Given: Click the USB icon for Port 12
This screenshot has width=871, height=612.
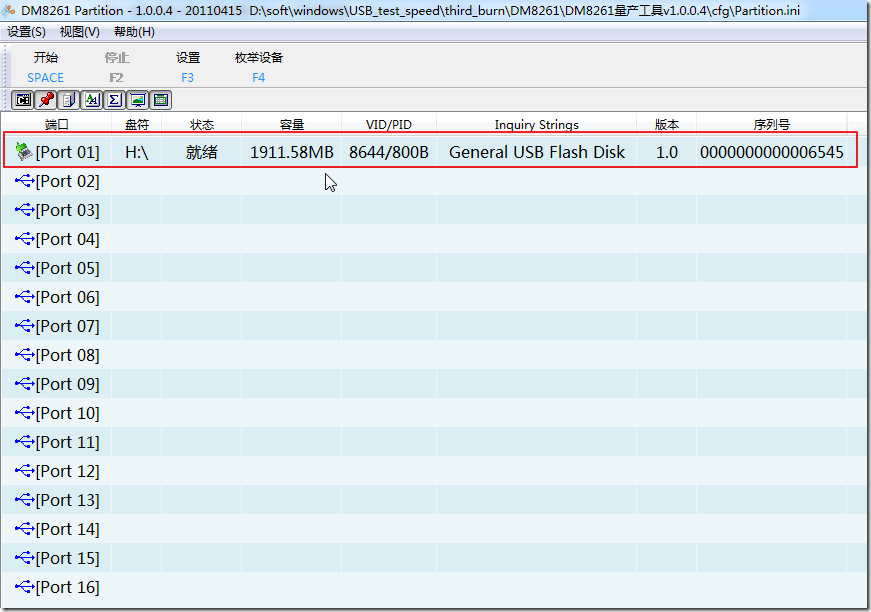Looking at the screenshot, I should click(x=24, y=471).
